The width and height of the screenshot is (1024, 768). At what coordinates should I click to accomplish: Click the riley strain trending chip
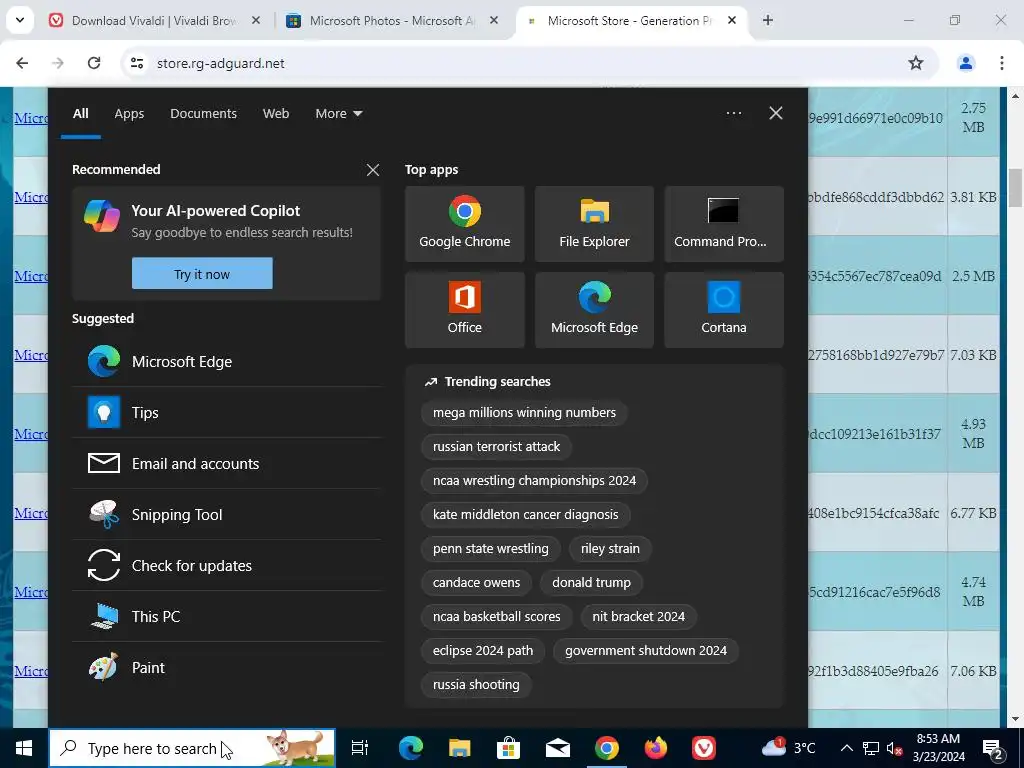point(610,548)
